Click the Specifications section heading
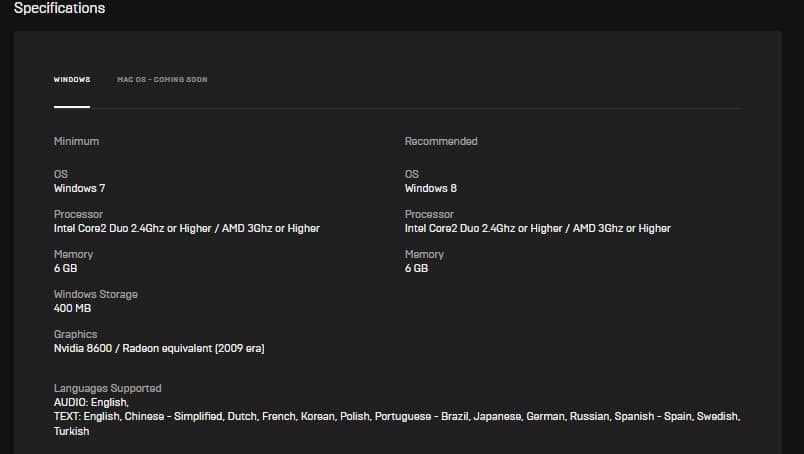The image size is (804, 454). coord(59,8)
